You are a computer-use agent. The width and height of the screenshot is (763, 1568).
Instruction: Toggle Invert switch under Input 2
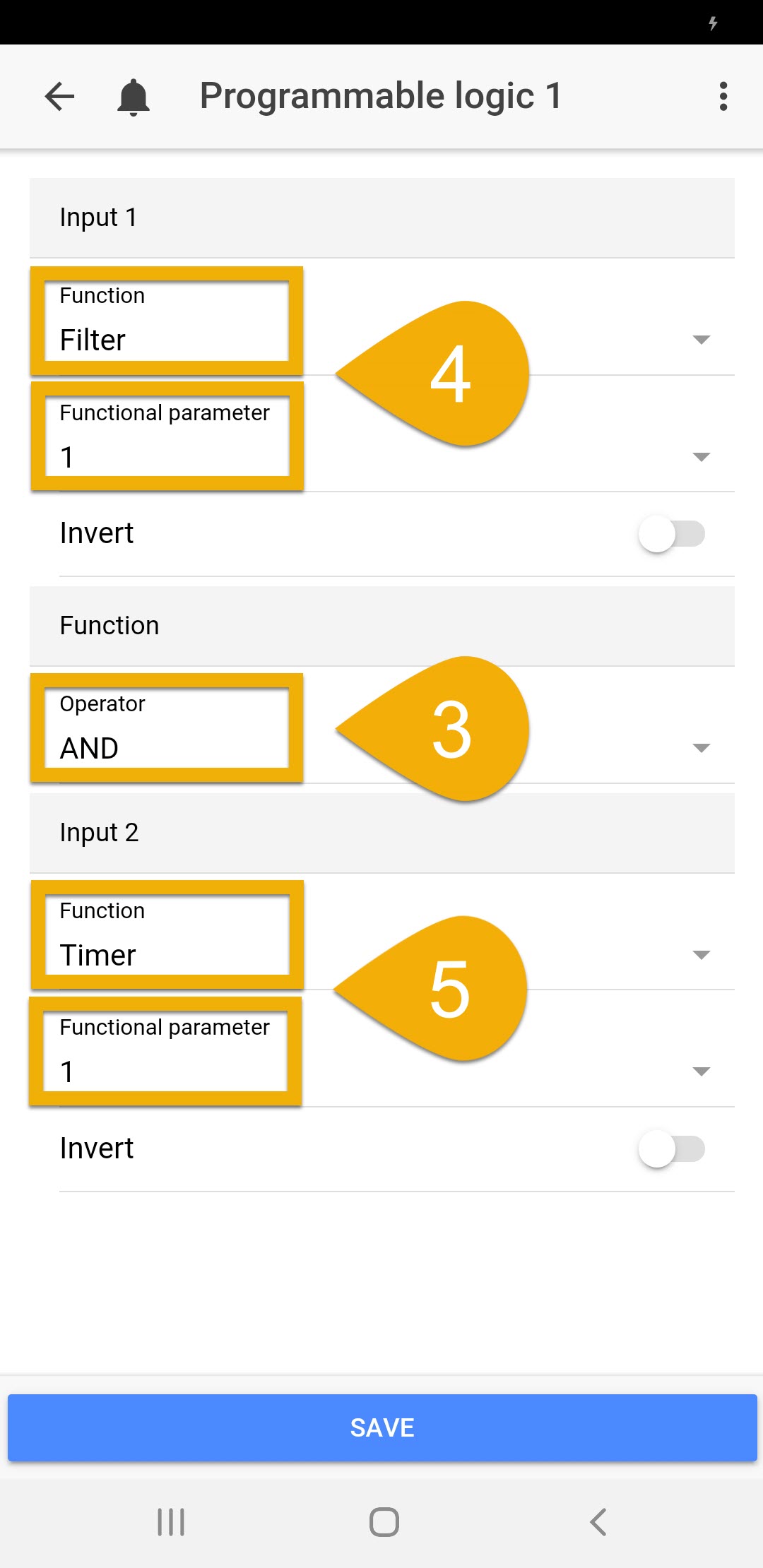click(x=670, y=1149)
